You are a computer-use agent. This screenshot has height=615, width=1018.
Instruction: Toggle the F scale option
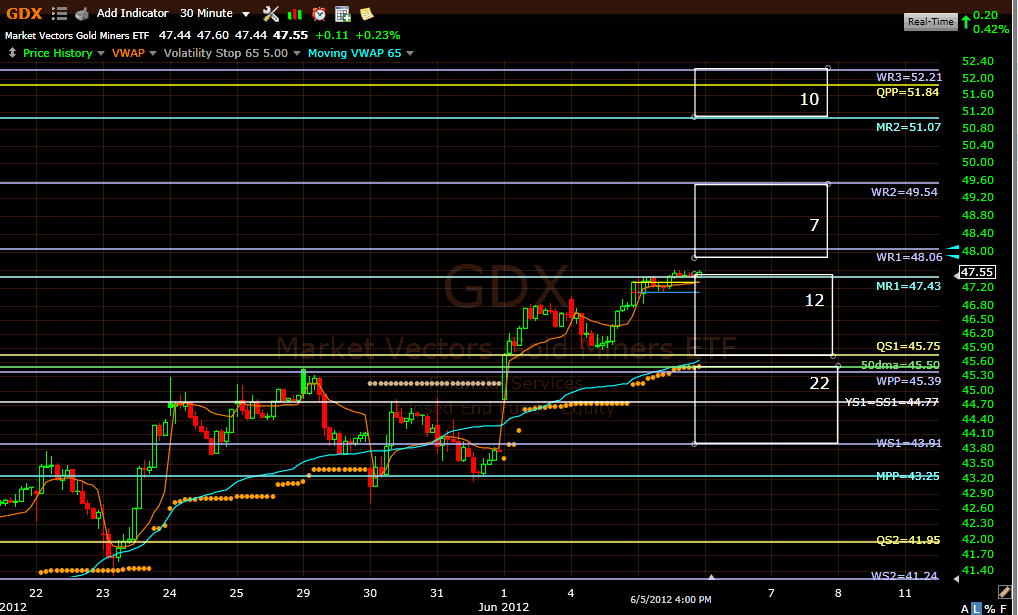[x=1004, y=609]
